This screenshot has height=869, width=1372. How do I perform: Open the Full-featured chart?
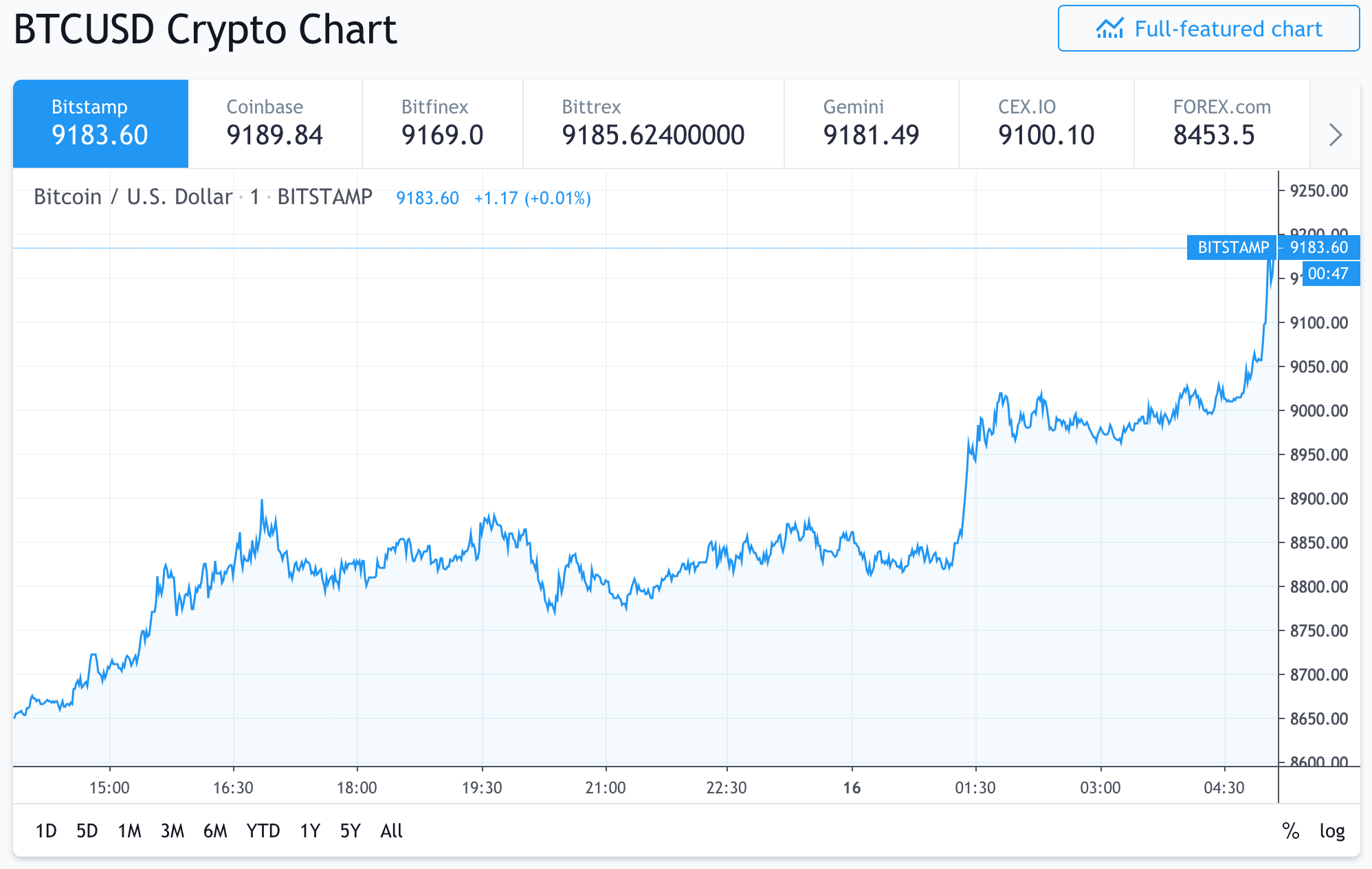click(1208, 29)
